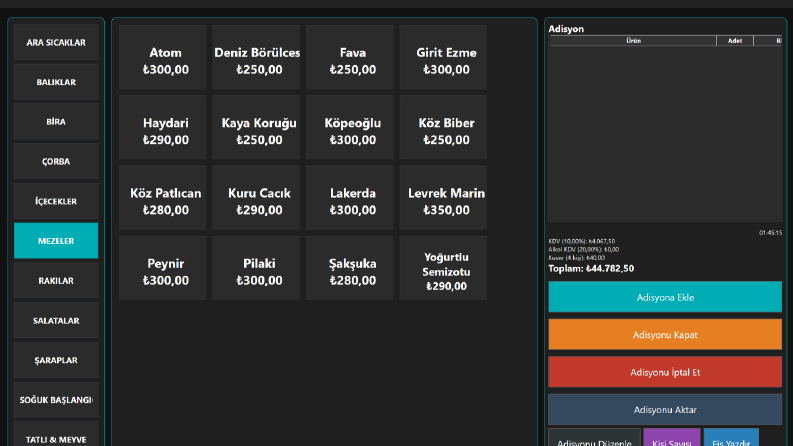
Task: Add Atom meze to the order
Action: pos(162,57)
